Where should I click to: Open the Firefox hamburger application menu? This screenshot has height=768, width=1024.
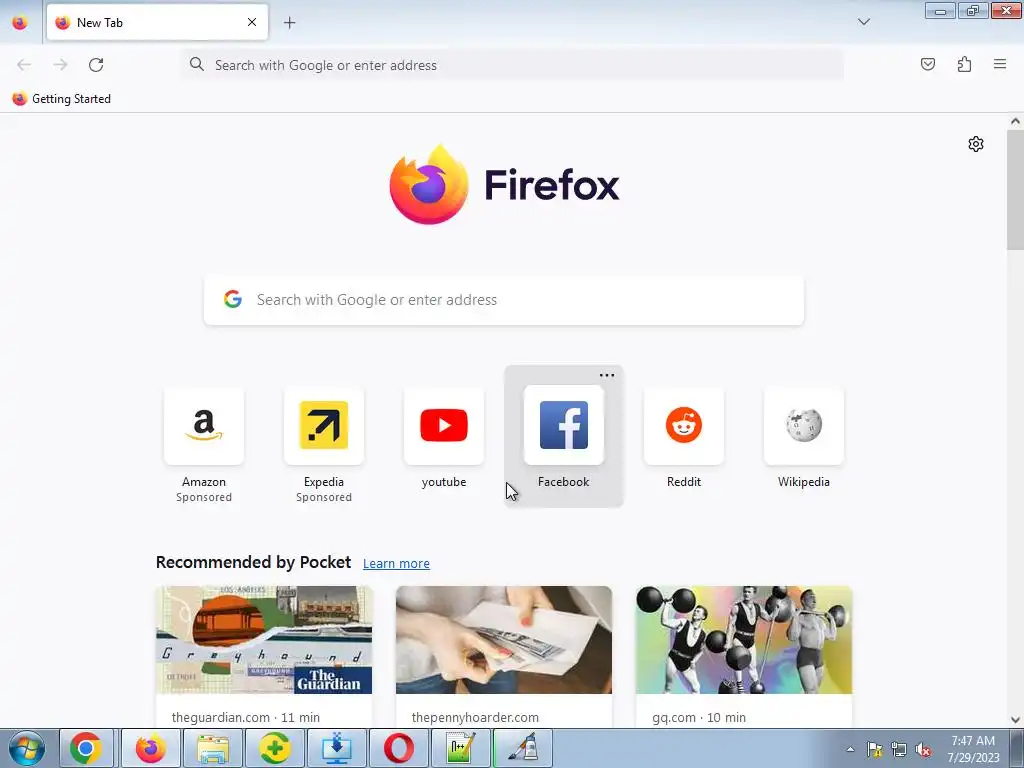1000,64
